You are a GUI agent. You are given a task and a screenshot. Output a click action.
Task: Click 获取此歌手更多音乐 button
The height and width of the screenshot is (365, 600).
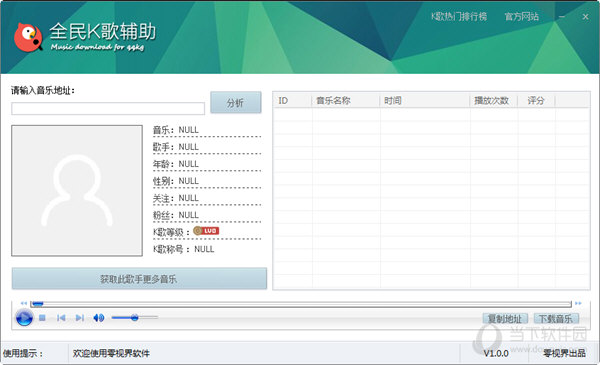pyautogui.click(x=139, y=279)
